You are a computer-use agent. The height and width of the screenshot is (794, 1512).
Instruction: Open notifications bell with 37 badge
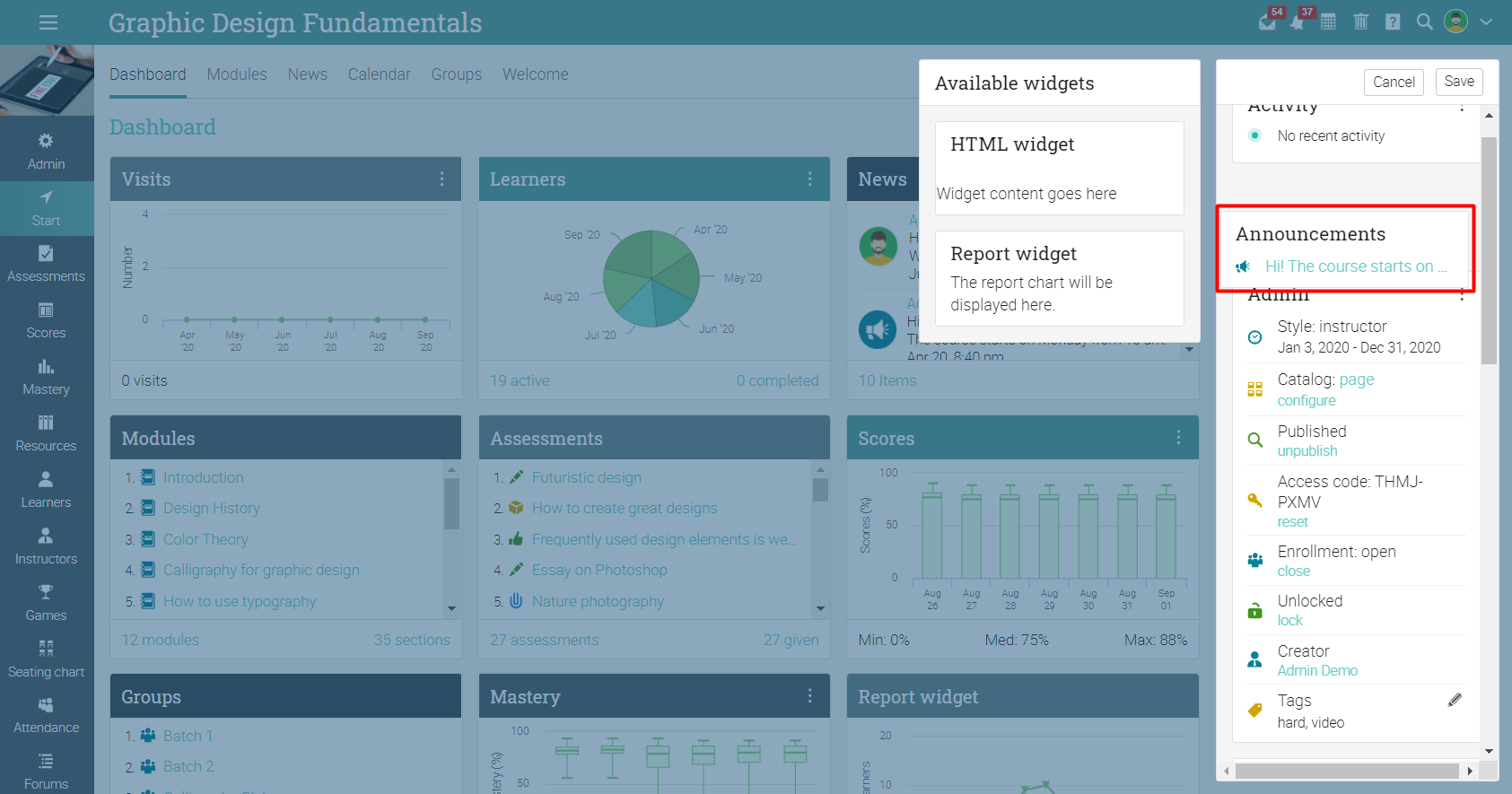[x=1298, y=22]
